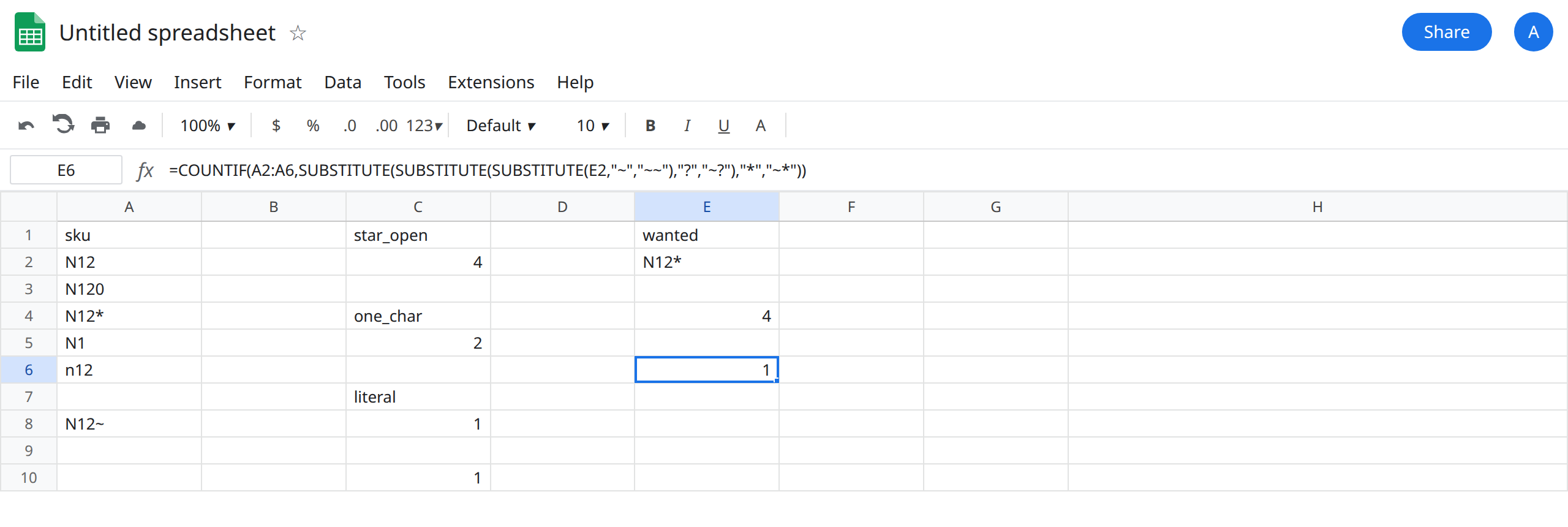This screenshot has width=1568, height=527.
Task: Click the COUNTIF formula in formula bar
Action: point(488,170)
